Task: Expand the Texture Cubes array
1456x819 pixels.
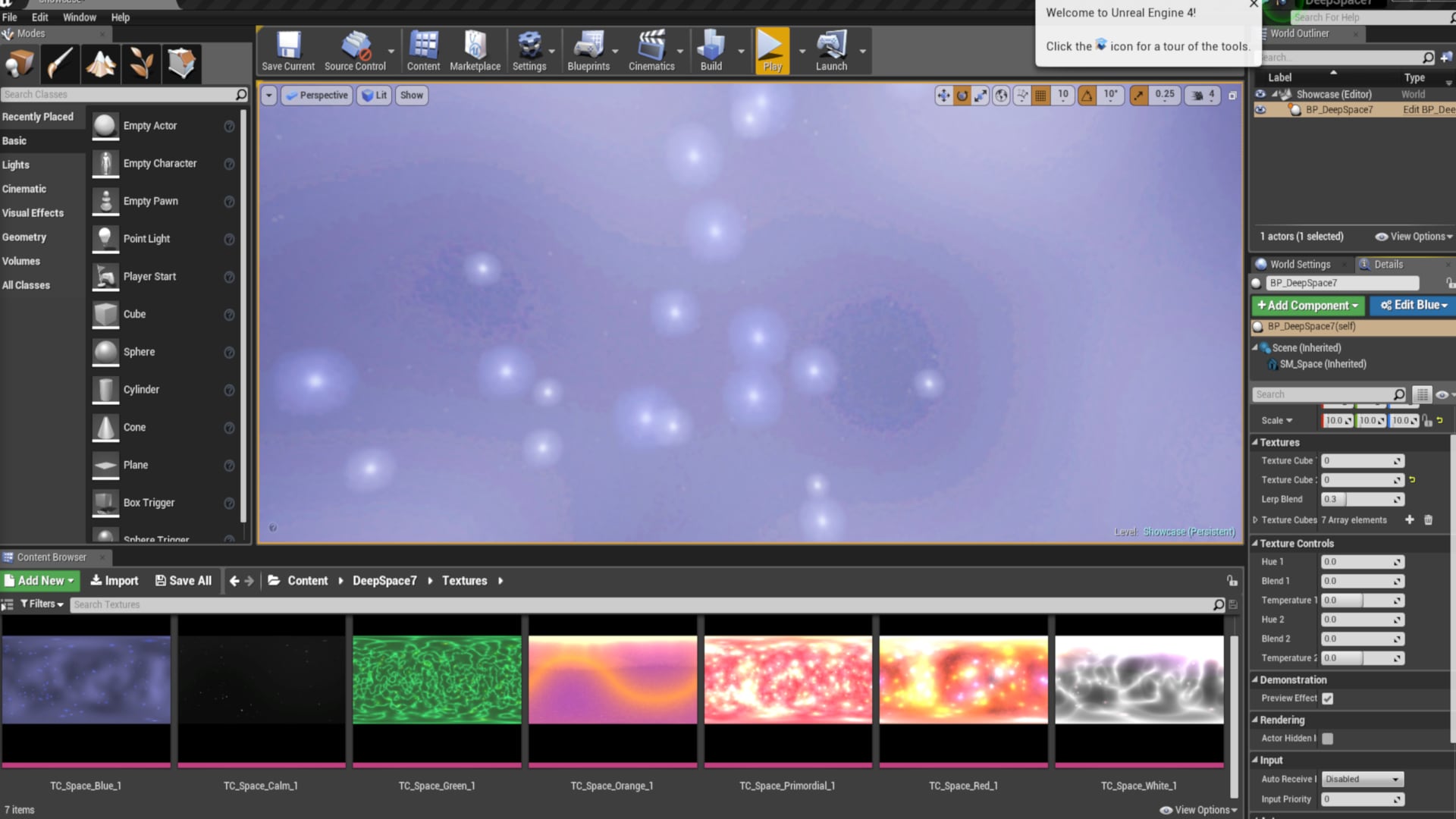Action: click(x=1255, y=520)
